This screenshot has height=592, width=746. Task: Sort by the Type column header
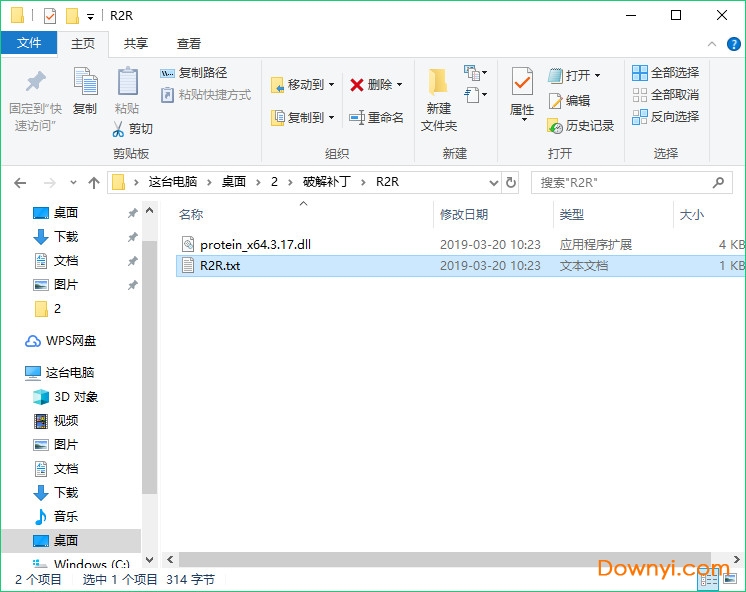pyautogui.click(x=571, y=215)
